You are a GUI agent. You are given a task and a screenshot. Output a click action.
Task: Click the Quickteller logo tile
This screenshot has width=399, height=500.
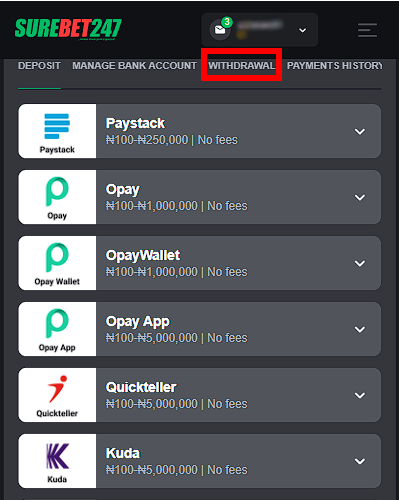coord(57,395)
